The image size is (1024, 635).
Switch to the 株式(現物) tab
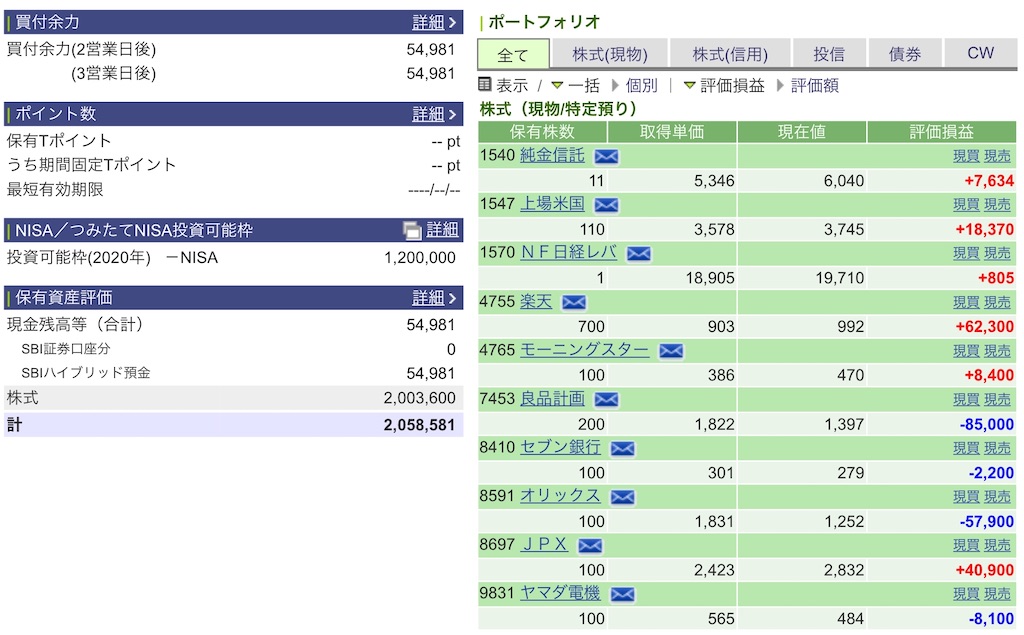point(610,54)
